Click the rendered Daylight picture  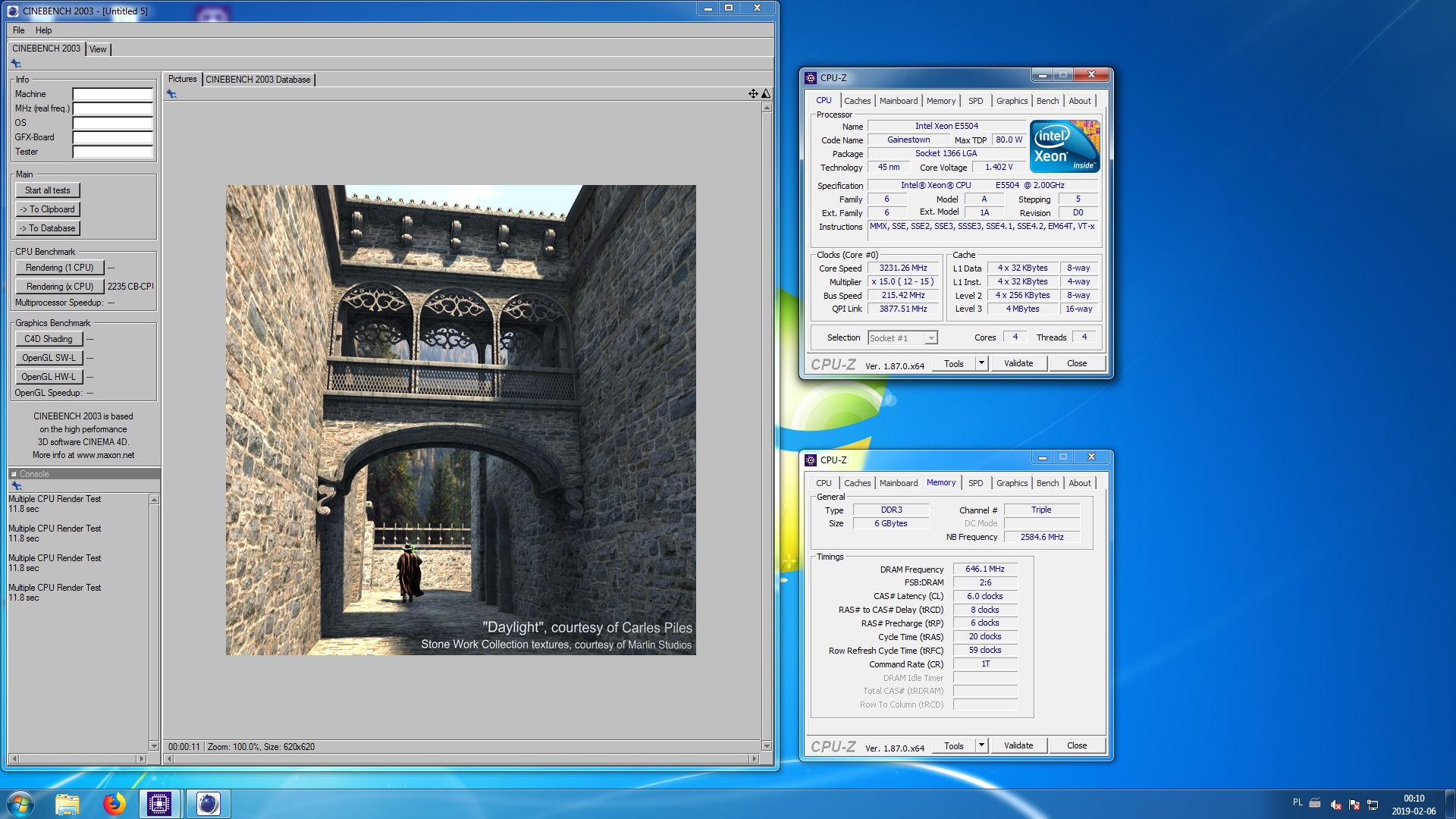tap(460, 420)
